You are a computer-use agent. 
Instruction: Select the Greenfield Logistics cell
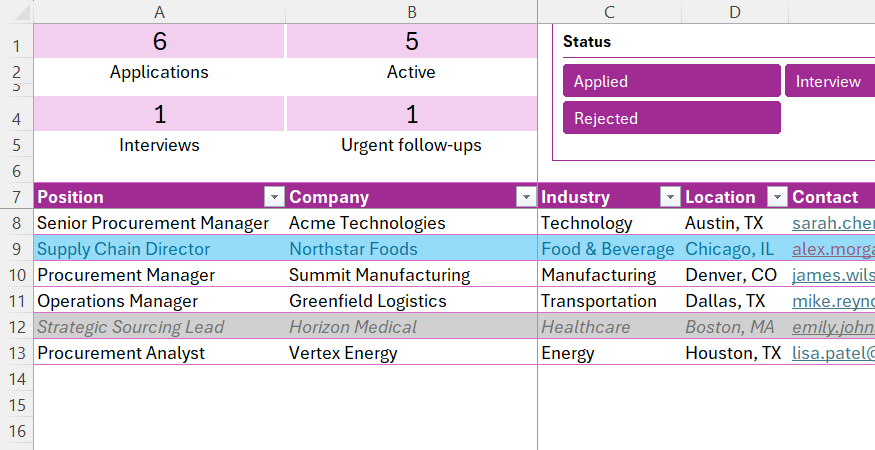pos(412,301)
